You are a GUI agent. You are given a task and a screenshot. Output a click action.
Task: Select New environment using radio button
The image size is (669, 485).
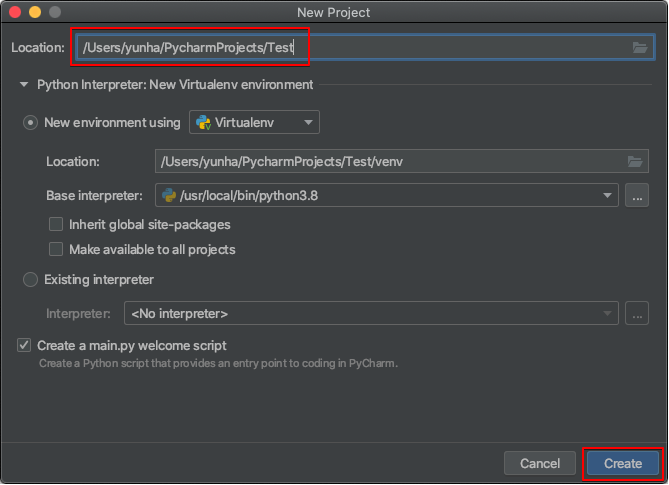(30, 123)
